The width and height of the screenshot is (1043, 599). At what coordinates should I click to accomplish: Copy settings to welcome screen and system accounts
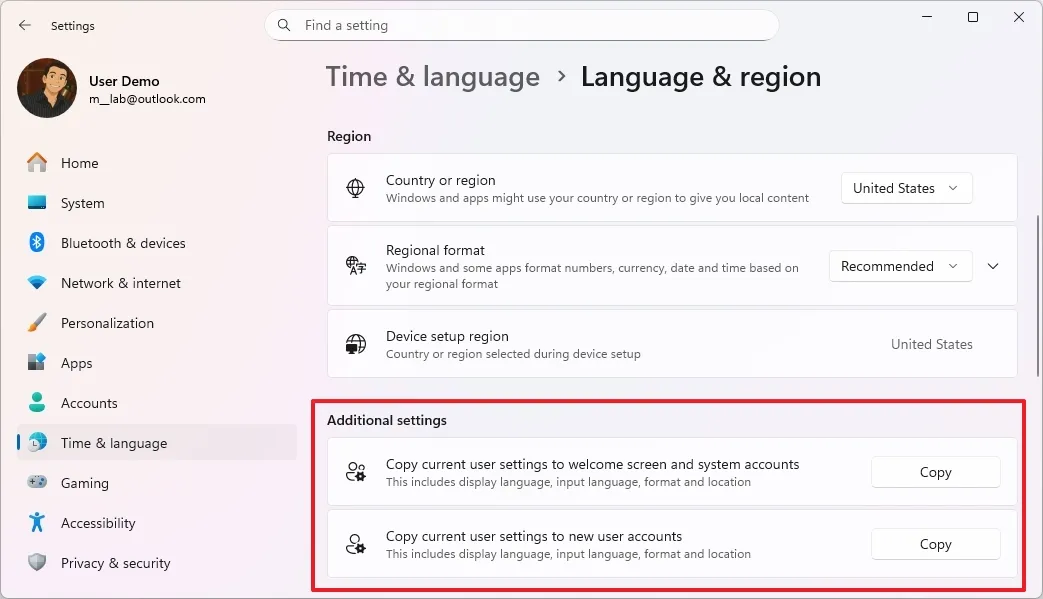coord(935,472)
